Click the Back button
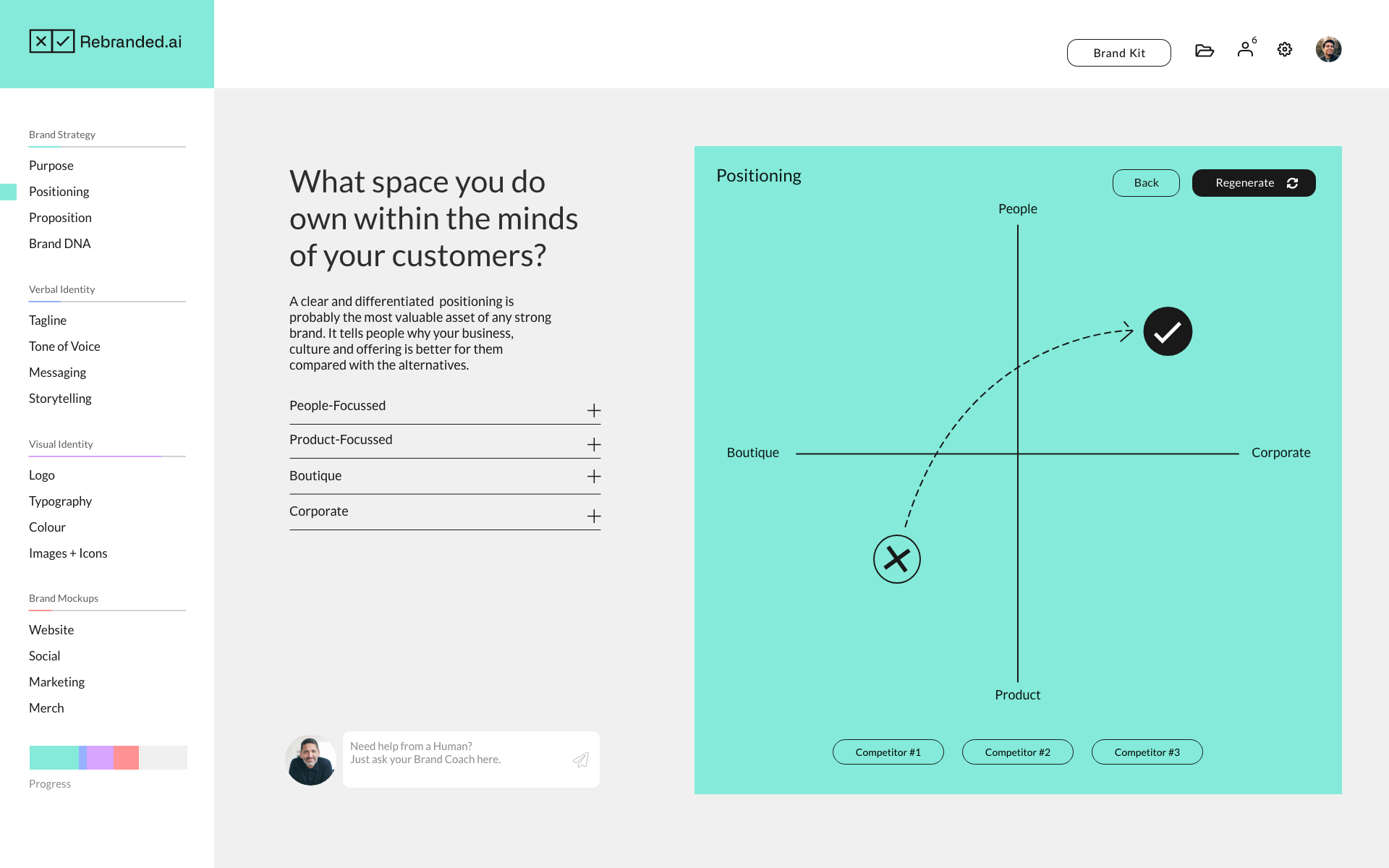 tap(1146, 183)
